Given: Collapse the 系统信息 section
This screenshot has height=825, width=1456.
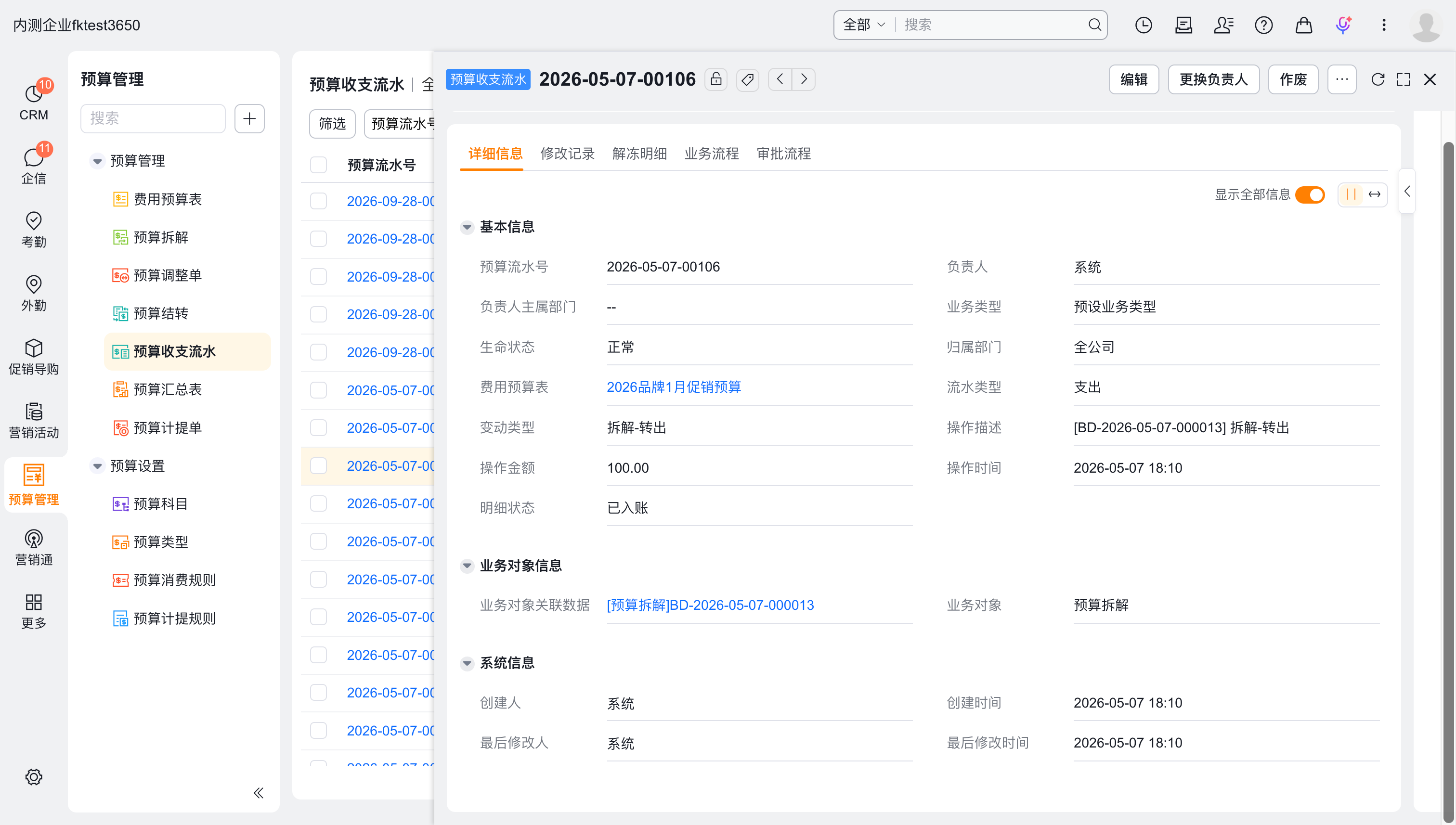Looking at the screenshot, I should [467, 663].
